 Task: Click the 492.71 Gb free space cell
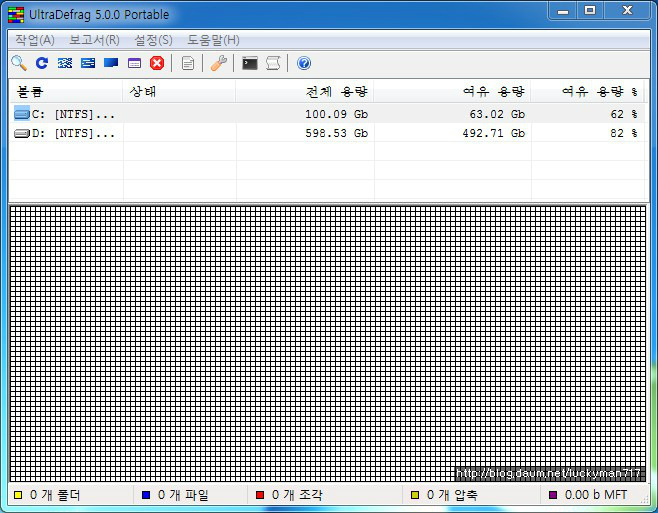click(494, 133)
